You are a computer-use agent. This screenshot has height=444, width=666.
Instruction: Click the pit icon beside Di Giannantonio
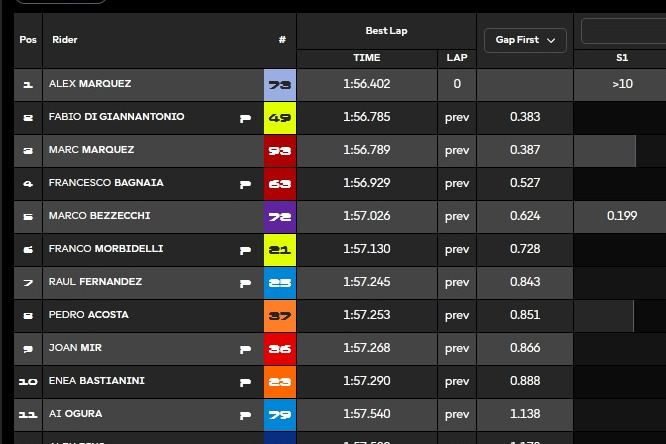pyautogui.click(x=245, y=118)
